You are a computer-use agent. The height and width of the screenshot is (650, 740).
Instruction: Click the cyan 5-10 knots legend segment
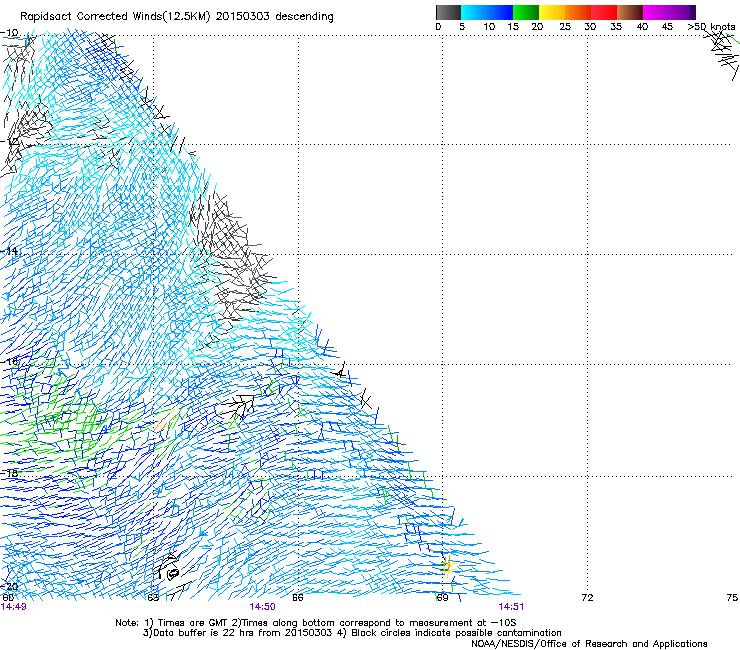[474, 12]
